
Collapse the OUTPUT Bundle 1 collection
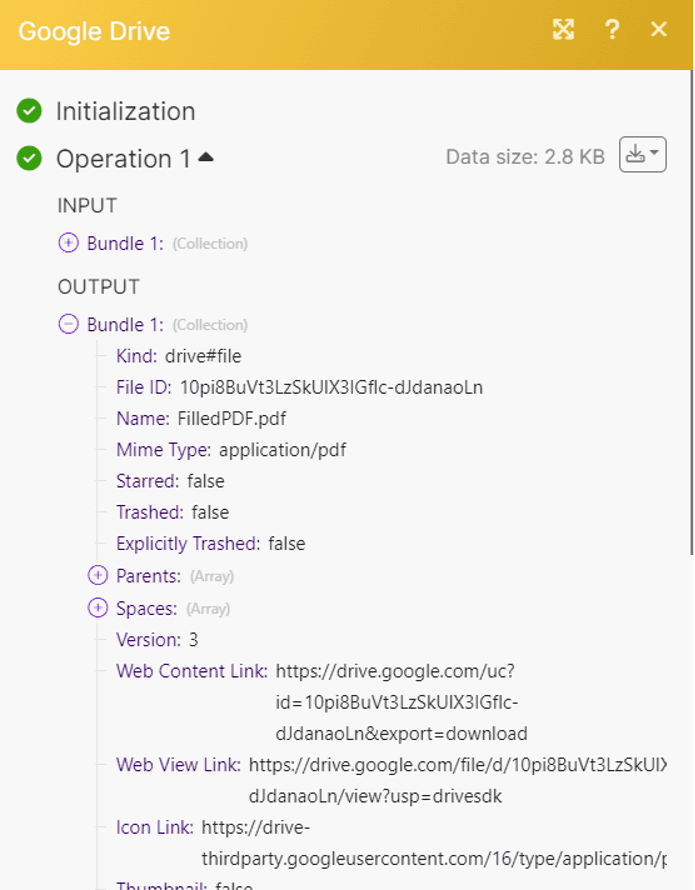click(x=68, y=324)
